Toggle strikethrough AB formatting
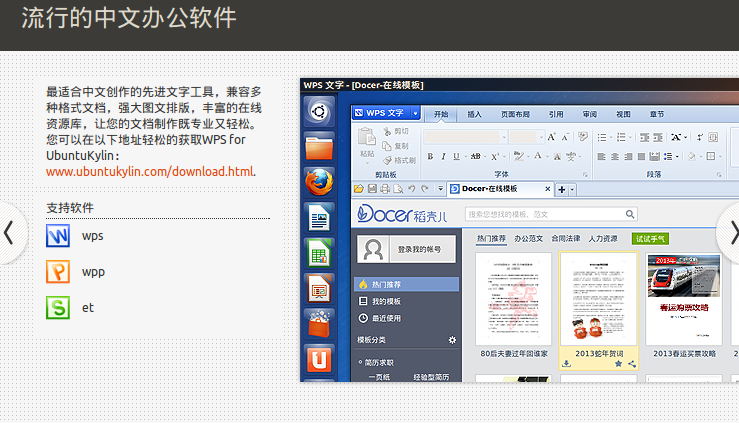The width and height of the screenshot is (739, 423). pos(476,156)
